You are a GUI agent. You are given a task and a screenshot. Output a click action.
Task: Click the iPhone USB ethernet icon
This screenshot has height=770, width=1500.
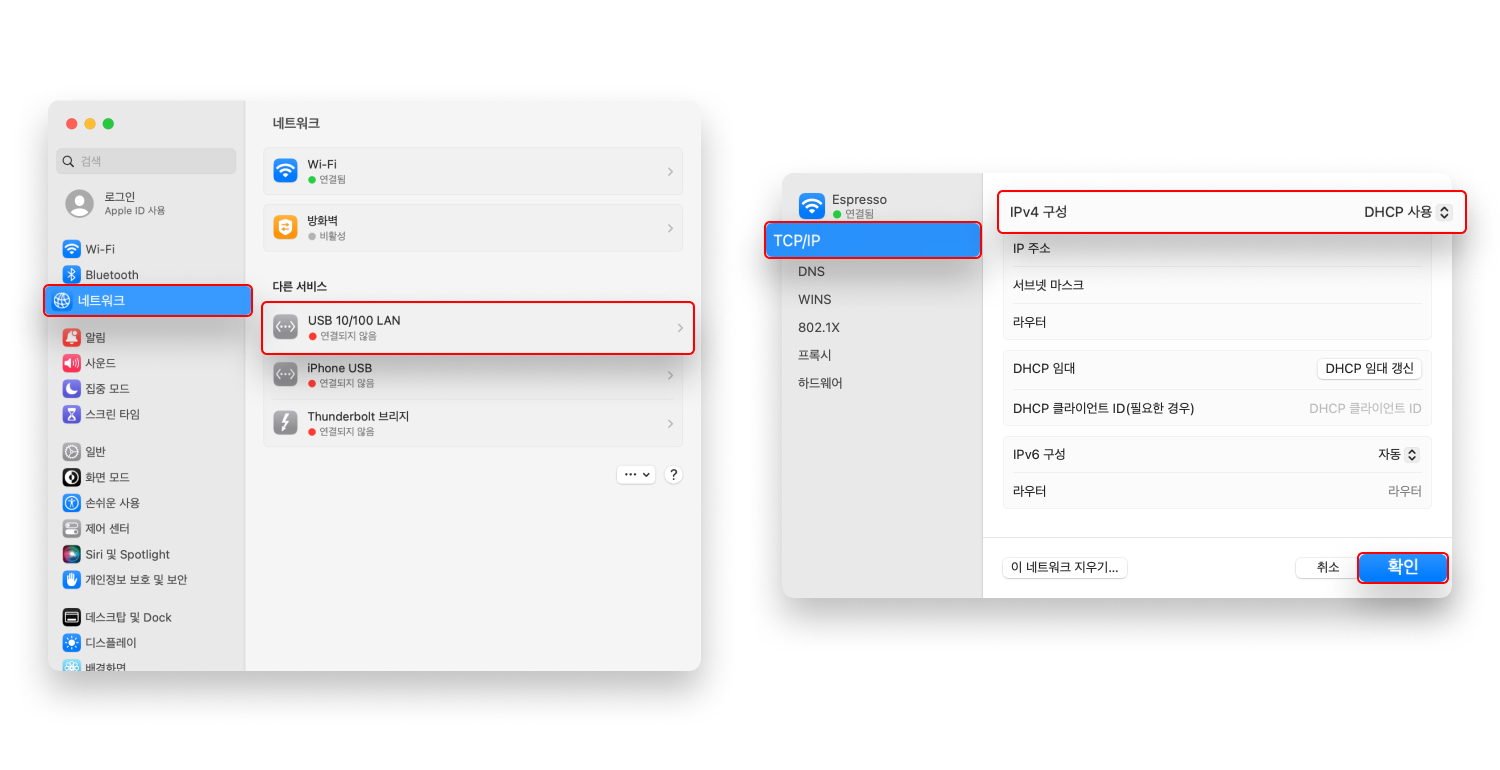tap(286, 375)
